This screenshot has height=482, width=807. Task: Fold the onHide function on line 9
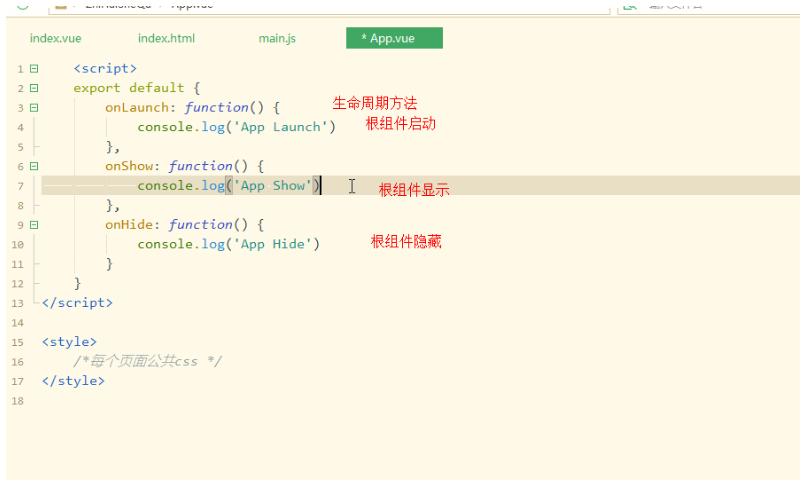(x=34, y=225)
